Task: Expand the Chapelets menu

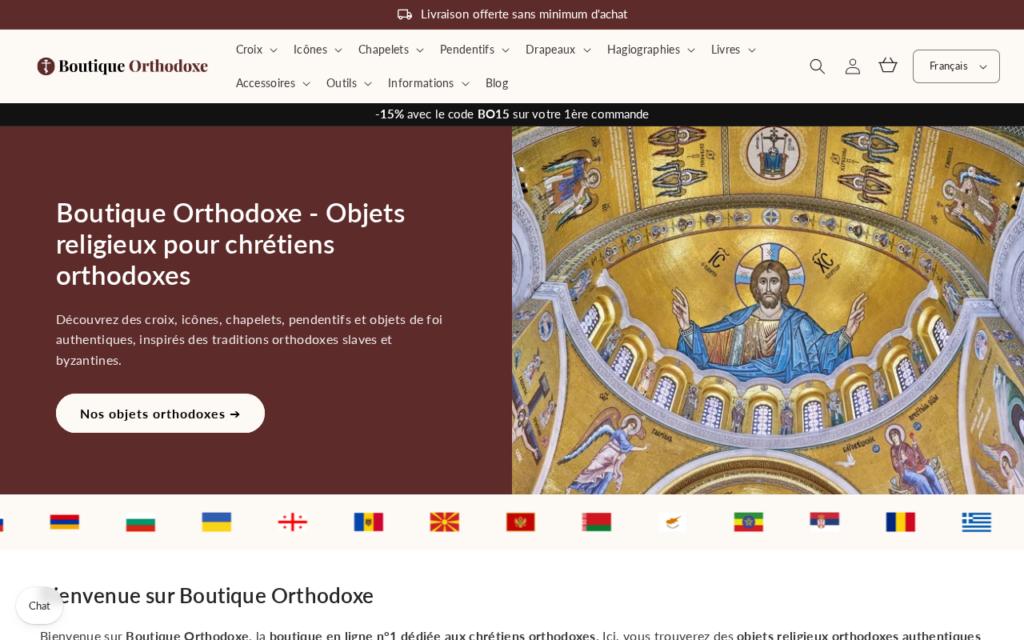Action: pyautogui.click(x=391, y=50)
